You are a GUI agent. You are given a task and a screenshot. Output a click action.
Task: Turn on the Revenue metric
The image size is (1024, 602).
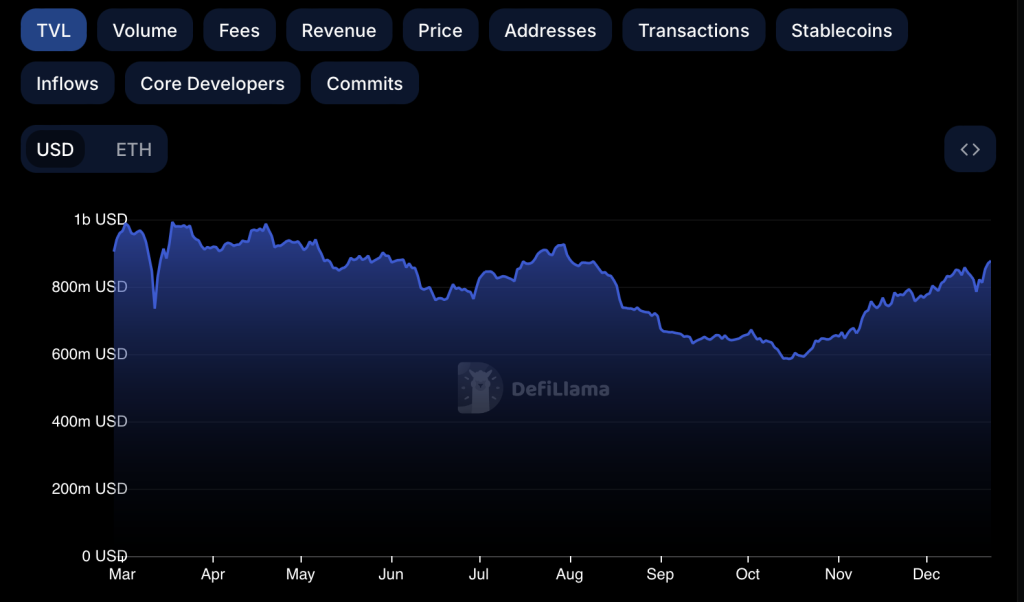pyautogui.click(x=339, y=30)
